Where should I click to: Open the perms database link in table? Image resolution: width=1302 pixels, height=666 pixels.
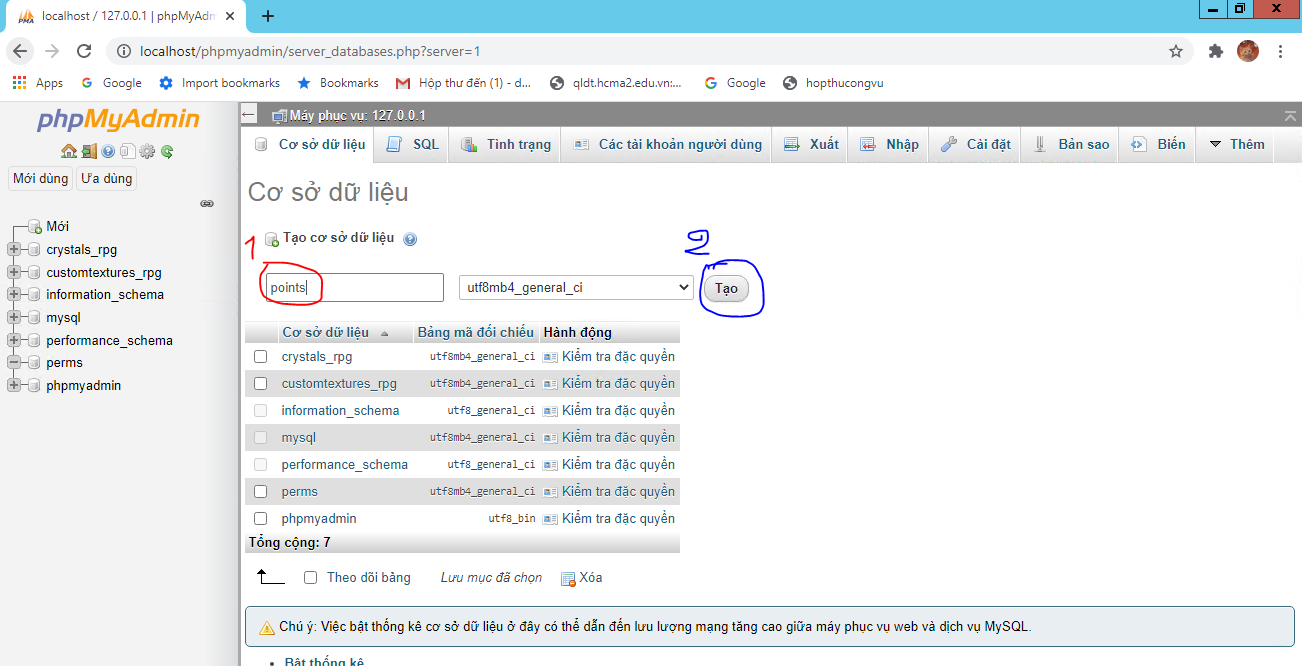click(300, 492)
